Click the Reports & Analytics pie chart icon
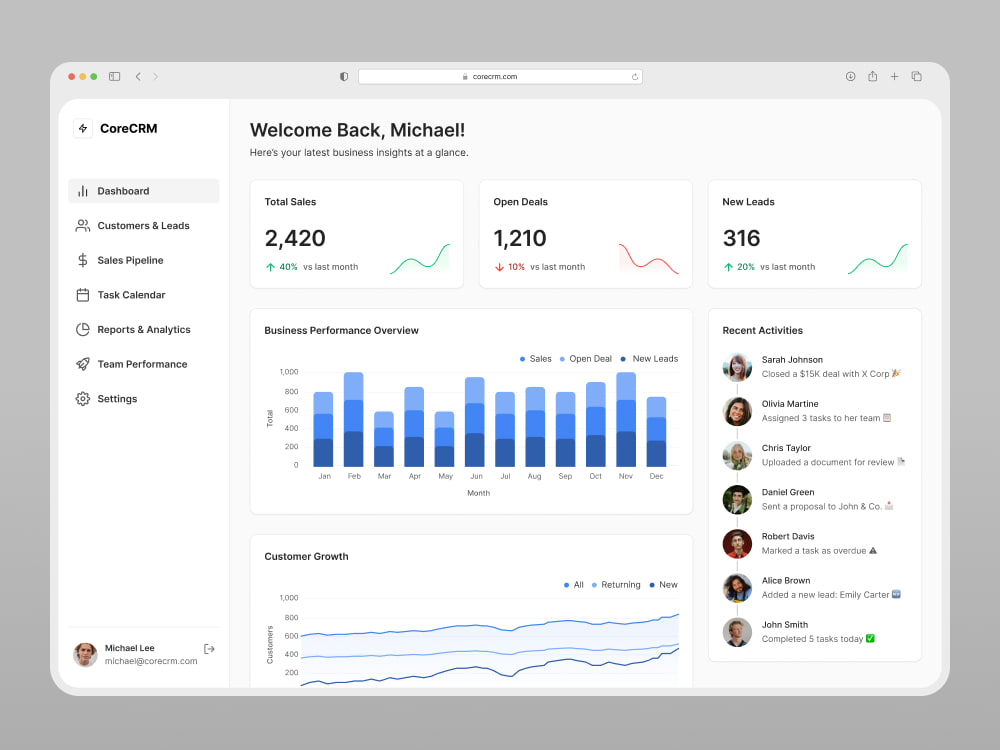The image size is (1000, 750). 83,330
